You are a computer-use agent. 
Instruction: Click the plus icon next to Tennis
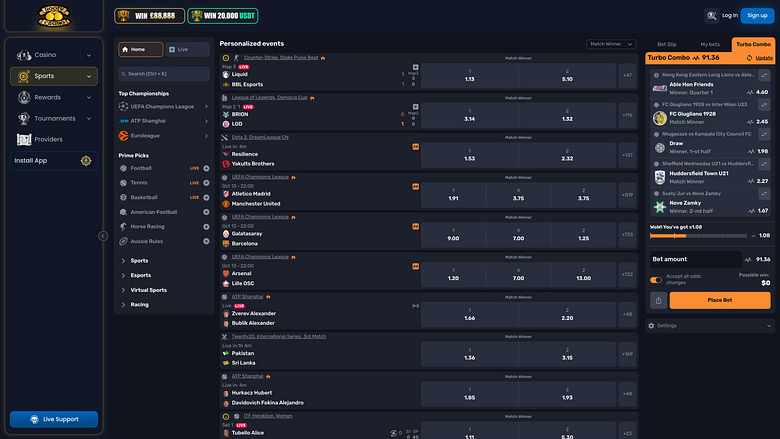point(206,183)
